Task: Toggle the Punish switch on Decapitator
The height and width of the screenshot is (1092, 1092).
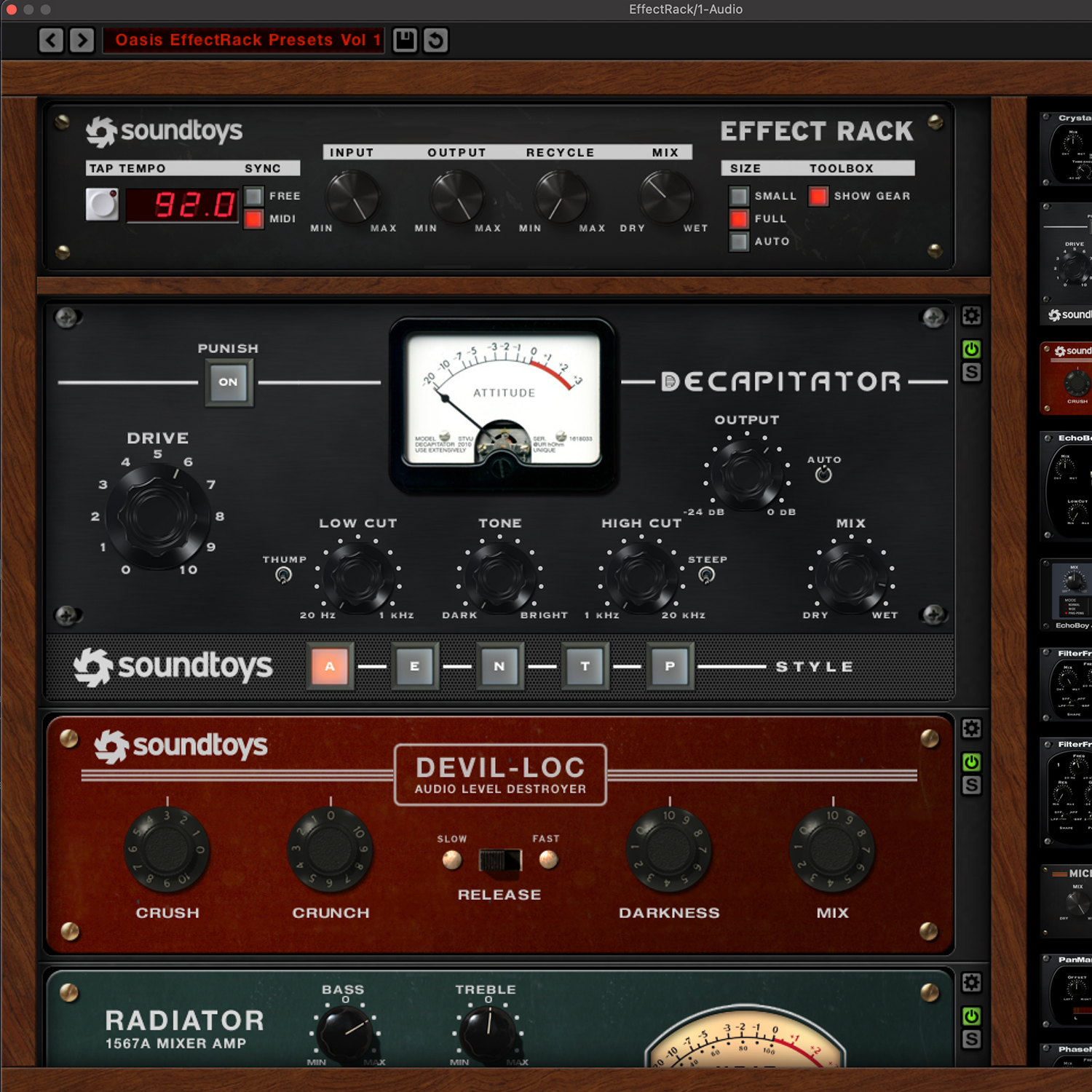Action: 229,381
